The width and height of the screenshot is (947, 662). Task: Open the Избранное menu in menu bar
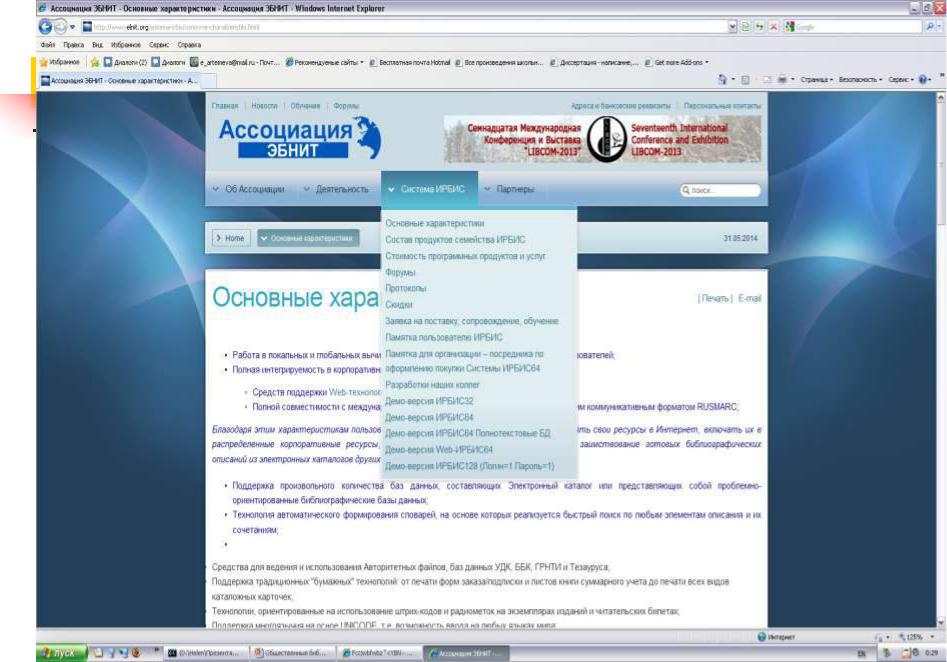[126, 45]
